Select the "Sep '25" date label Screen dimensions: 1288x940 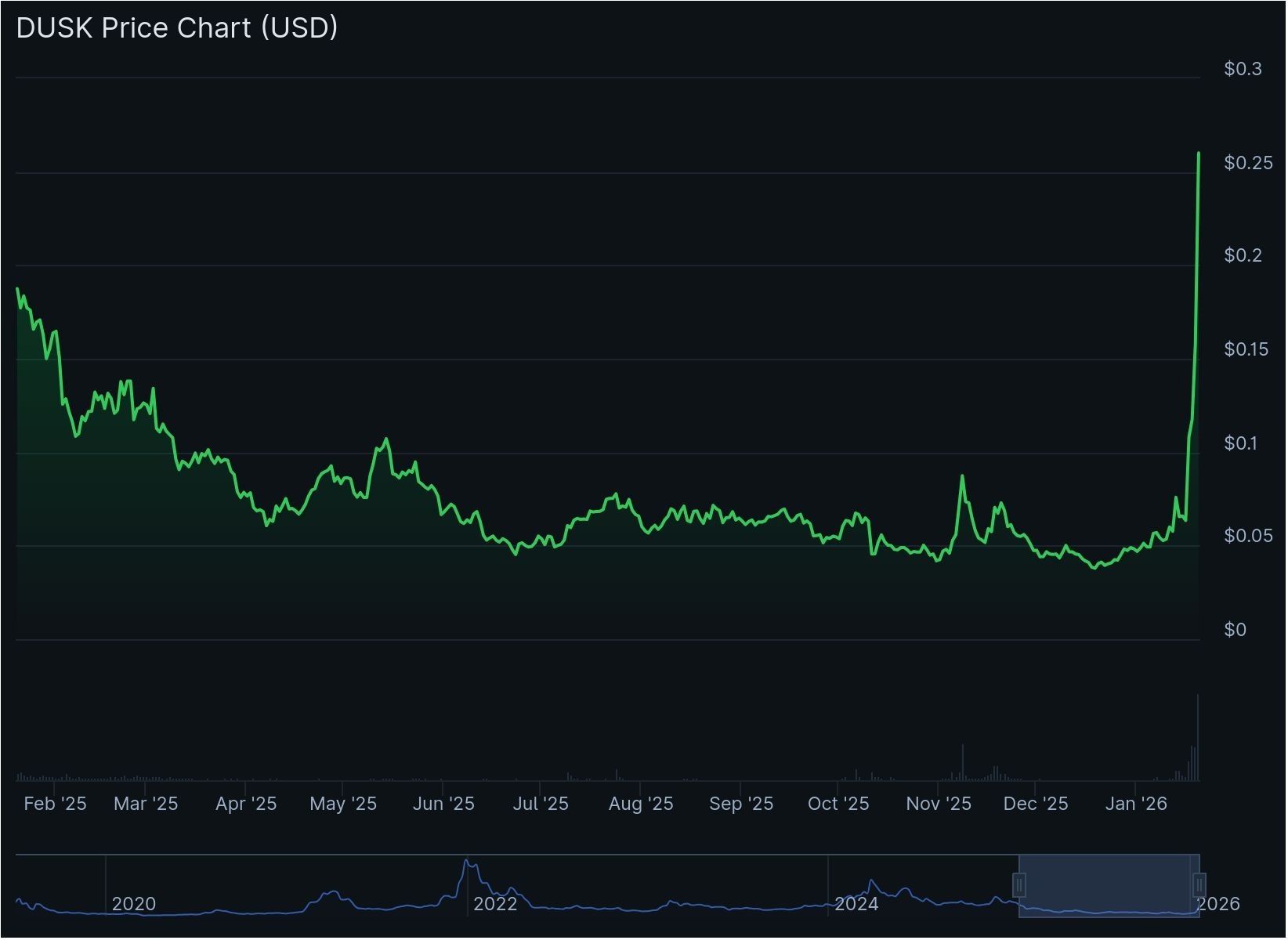click(741, 804)
